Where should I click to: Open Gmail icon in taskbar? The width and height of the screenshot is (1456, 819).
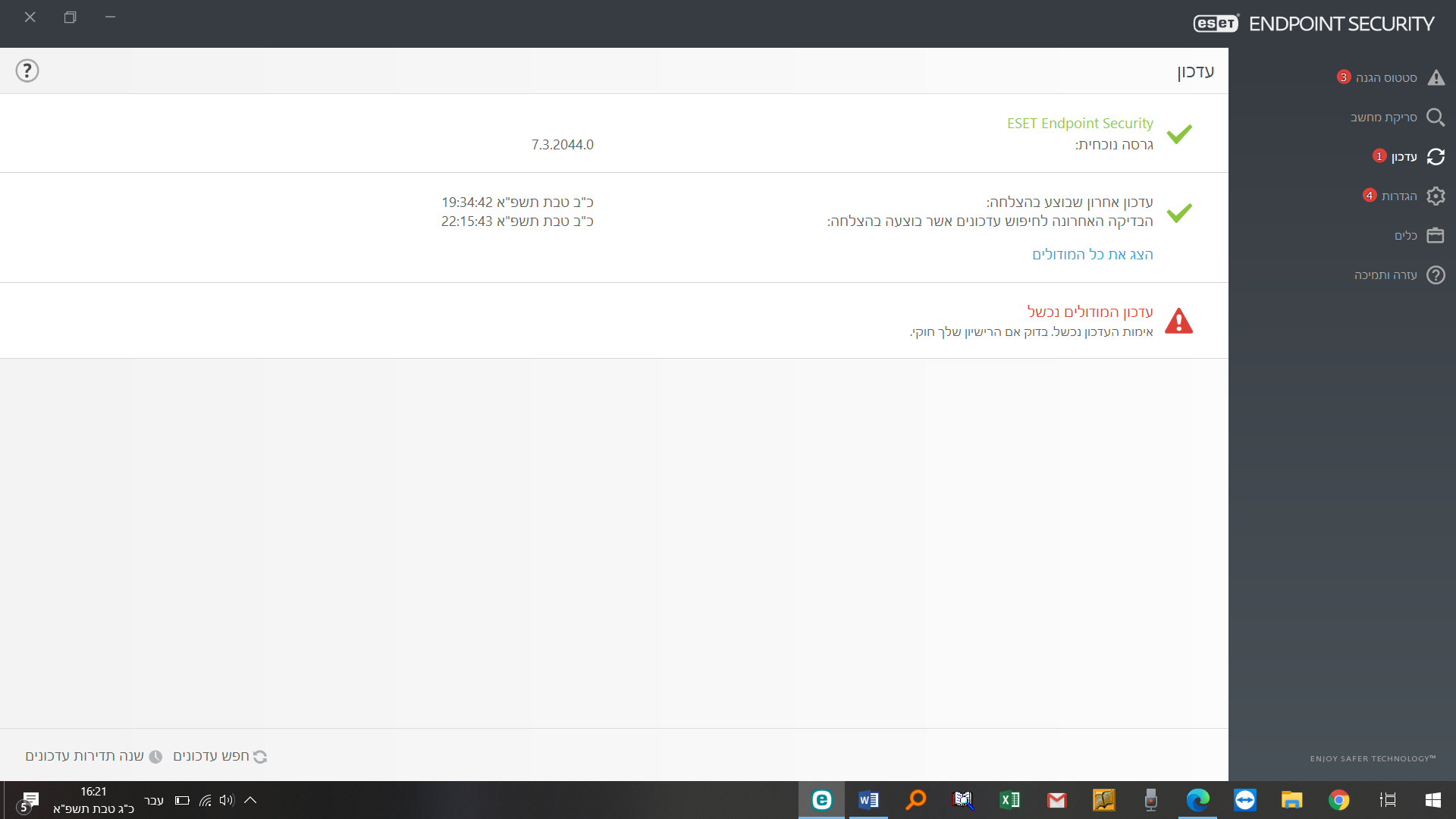[x=1056, y=800]
